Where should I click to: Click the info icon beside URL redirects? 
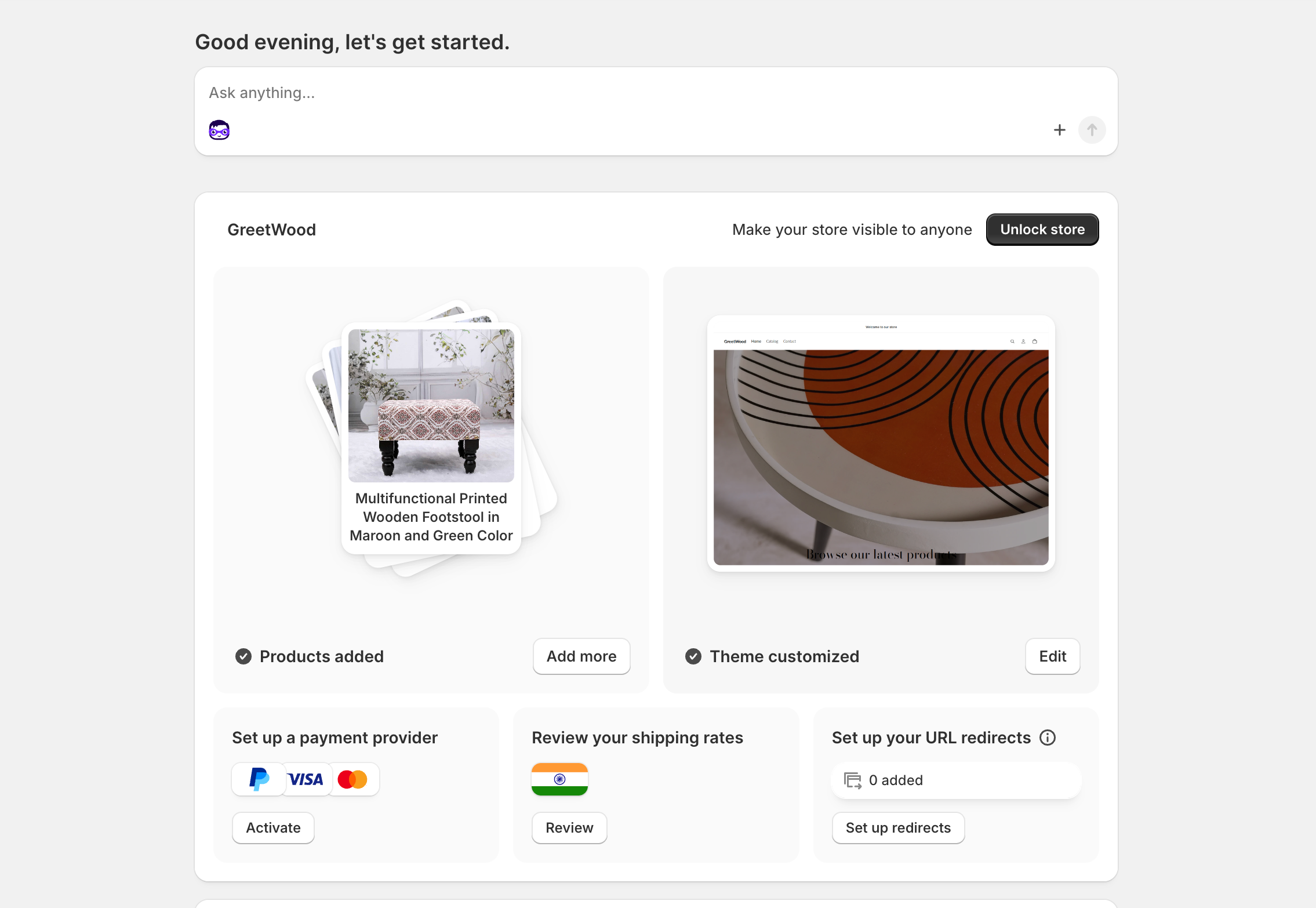(1048, 737)
